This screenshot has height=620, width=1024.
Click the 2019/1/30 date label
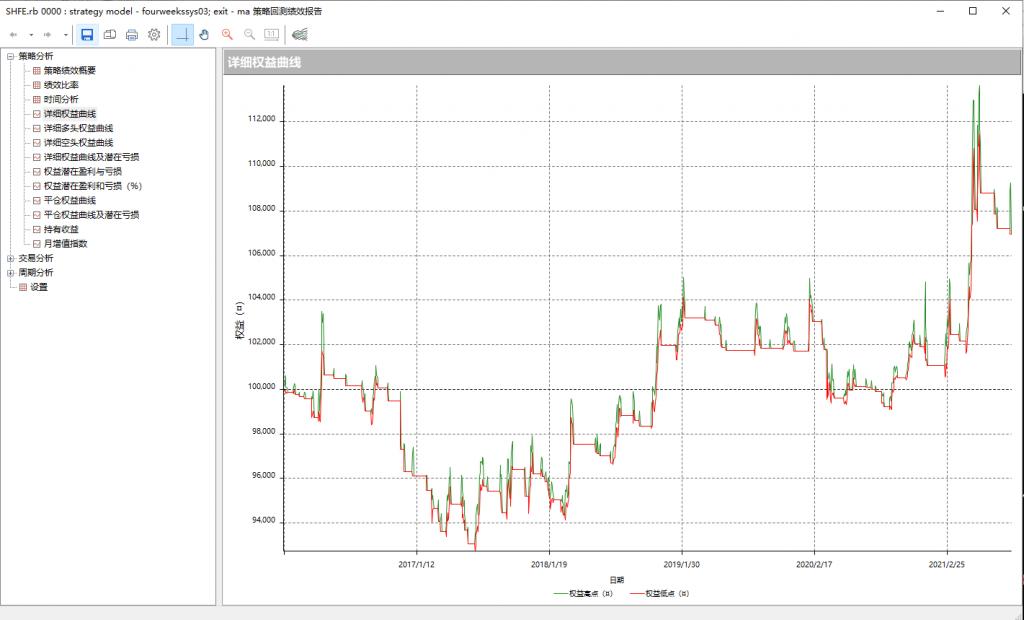(682, 564)
